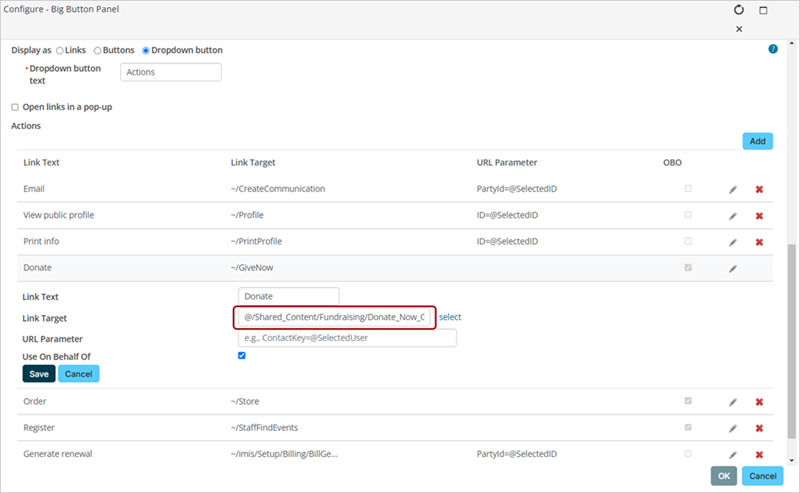Click the ~/Store link target
Viewport: 800px width, 493px height.
pos(244,401)
